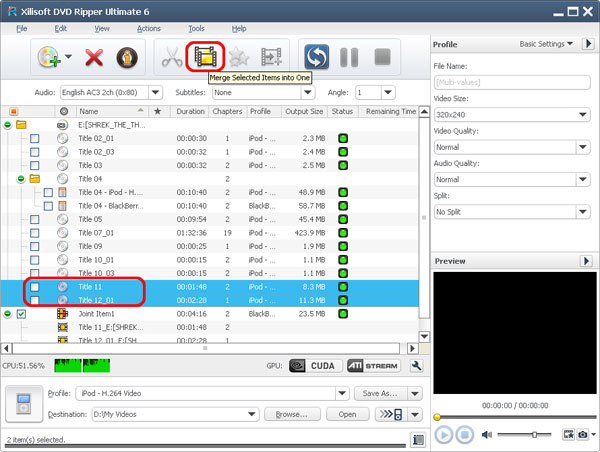Click the Joint Item1 merged icon
This screenshot has height=452, width=600.
point(62,314)
